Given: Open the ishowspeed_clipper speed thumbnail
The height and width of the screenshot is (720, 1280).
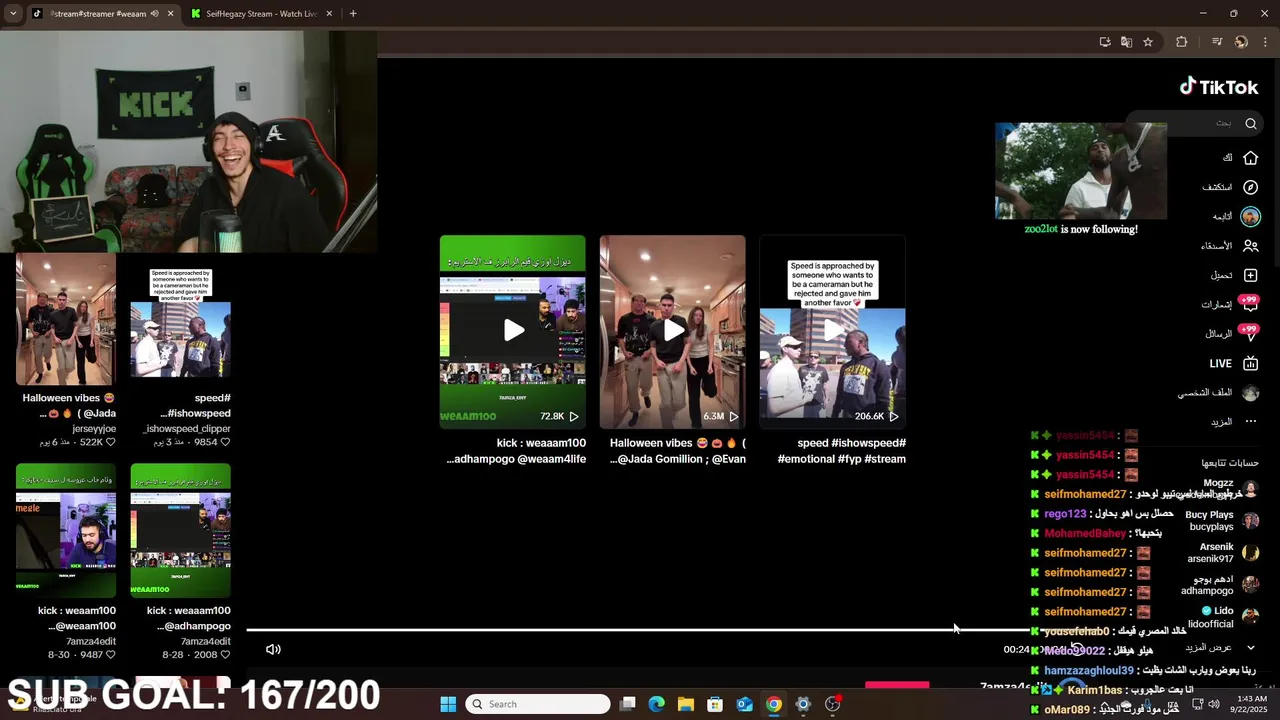Looking at the screenshot, I should point(181,319).
